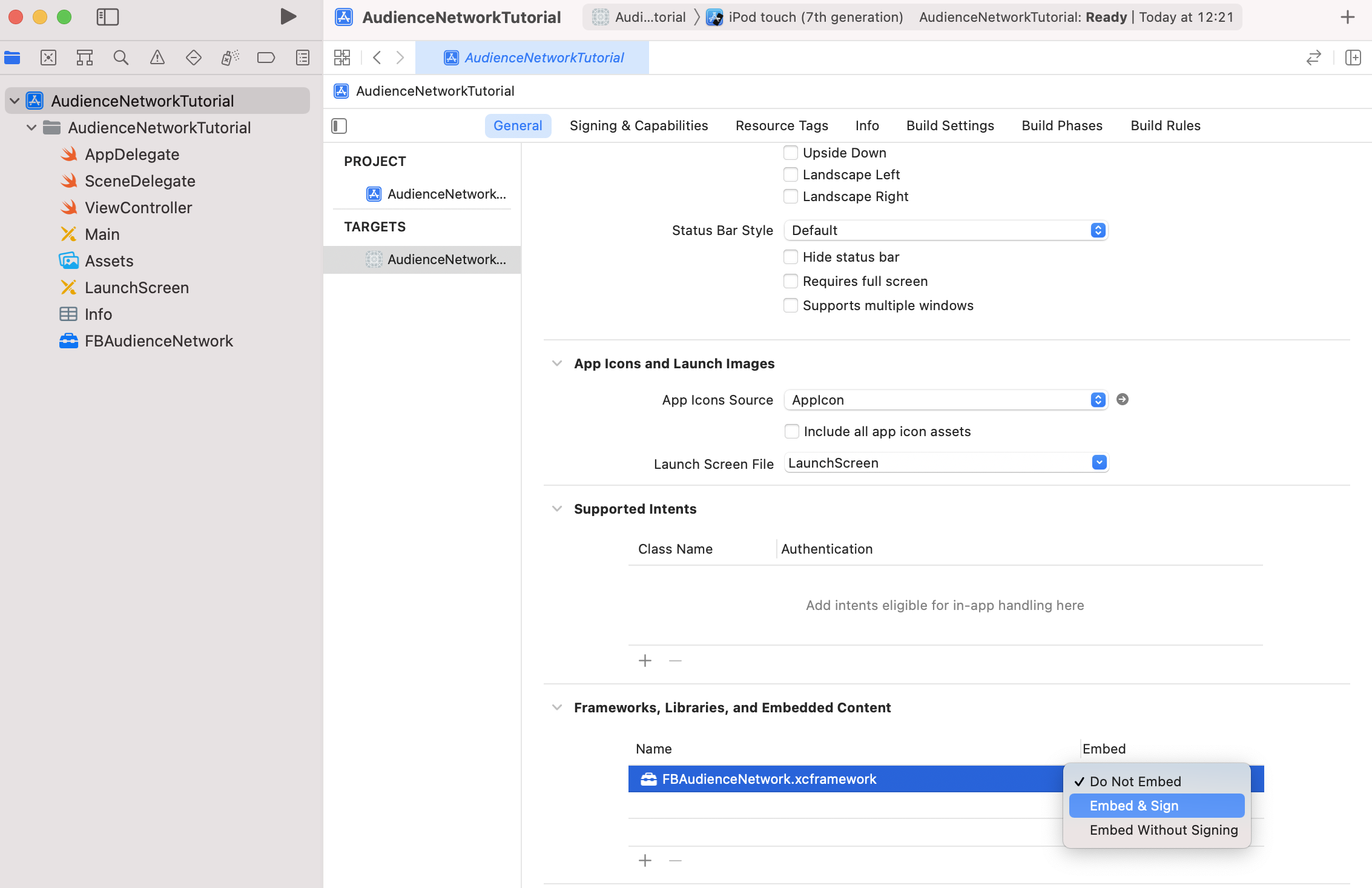The width and height of the screenshot is (1372, 888).
Task: Open the Assets catalog
Action: click(109, 261)
